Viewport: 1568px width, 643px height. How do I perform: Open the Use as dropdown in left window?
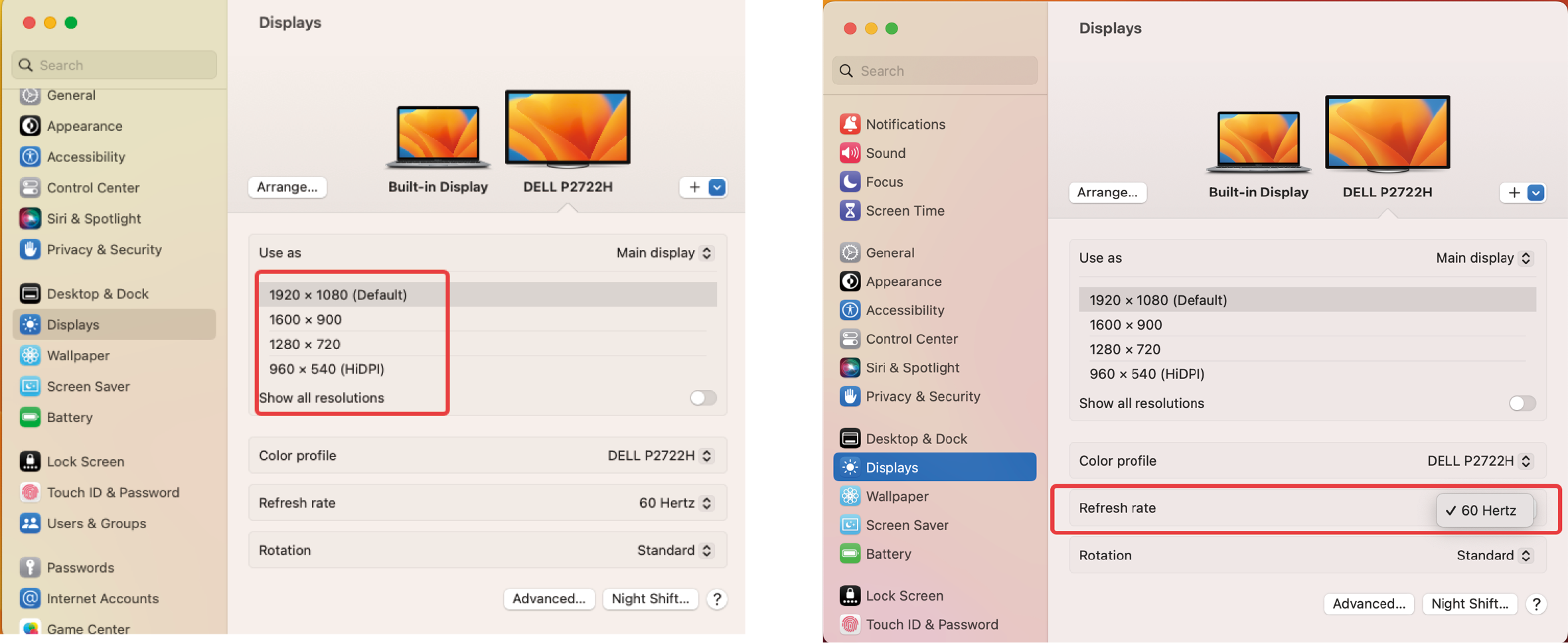pyautogui.click(x=664, y=253)
